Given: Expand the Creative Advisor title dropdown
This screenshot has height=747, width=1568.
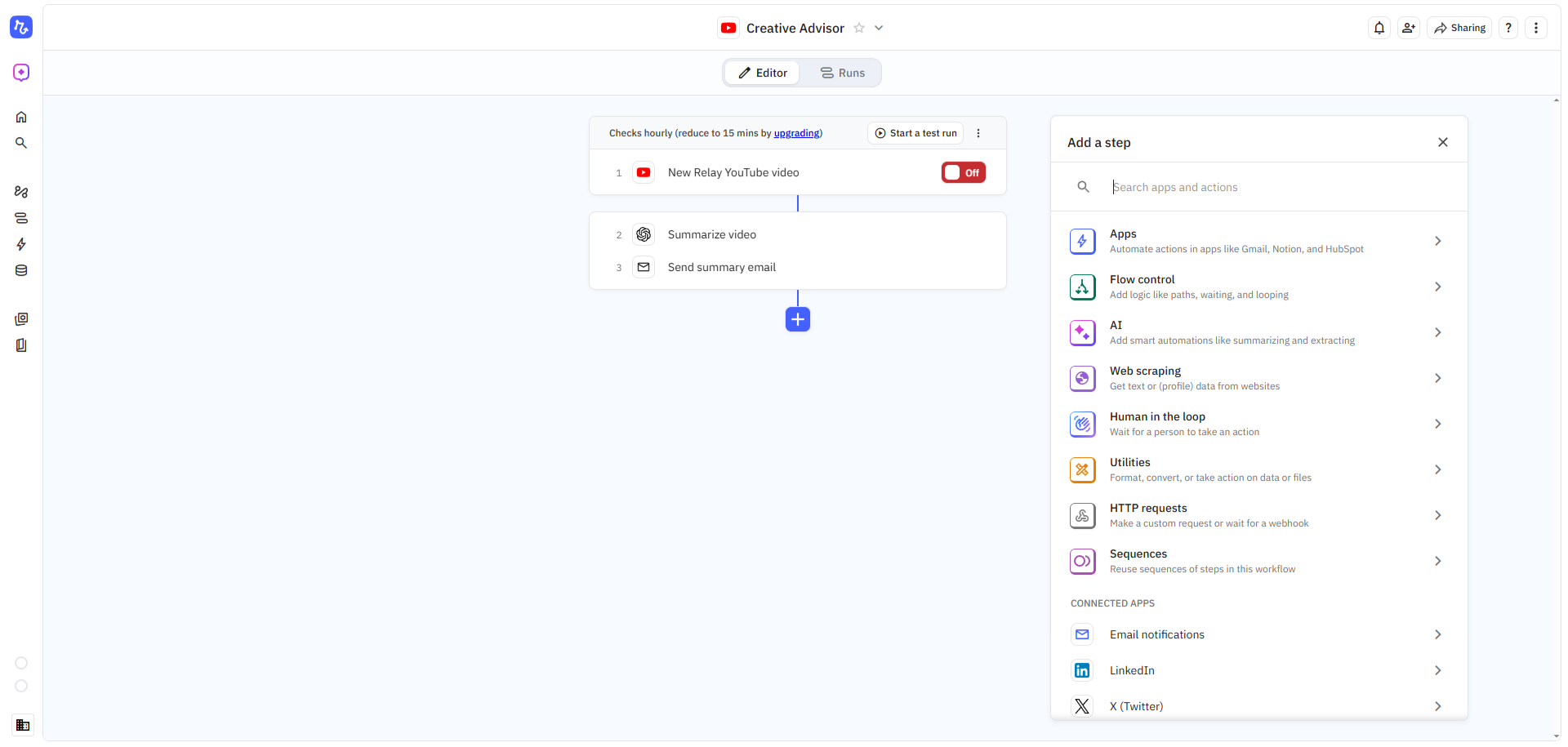Looking at the screenshot, I should pyautogui.click(x=879, y=28).
